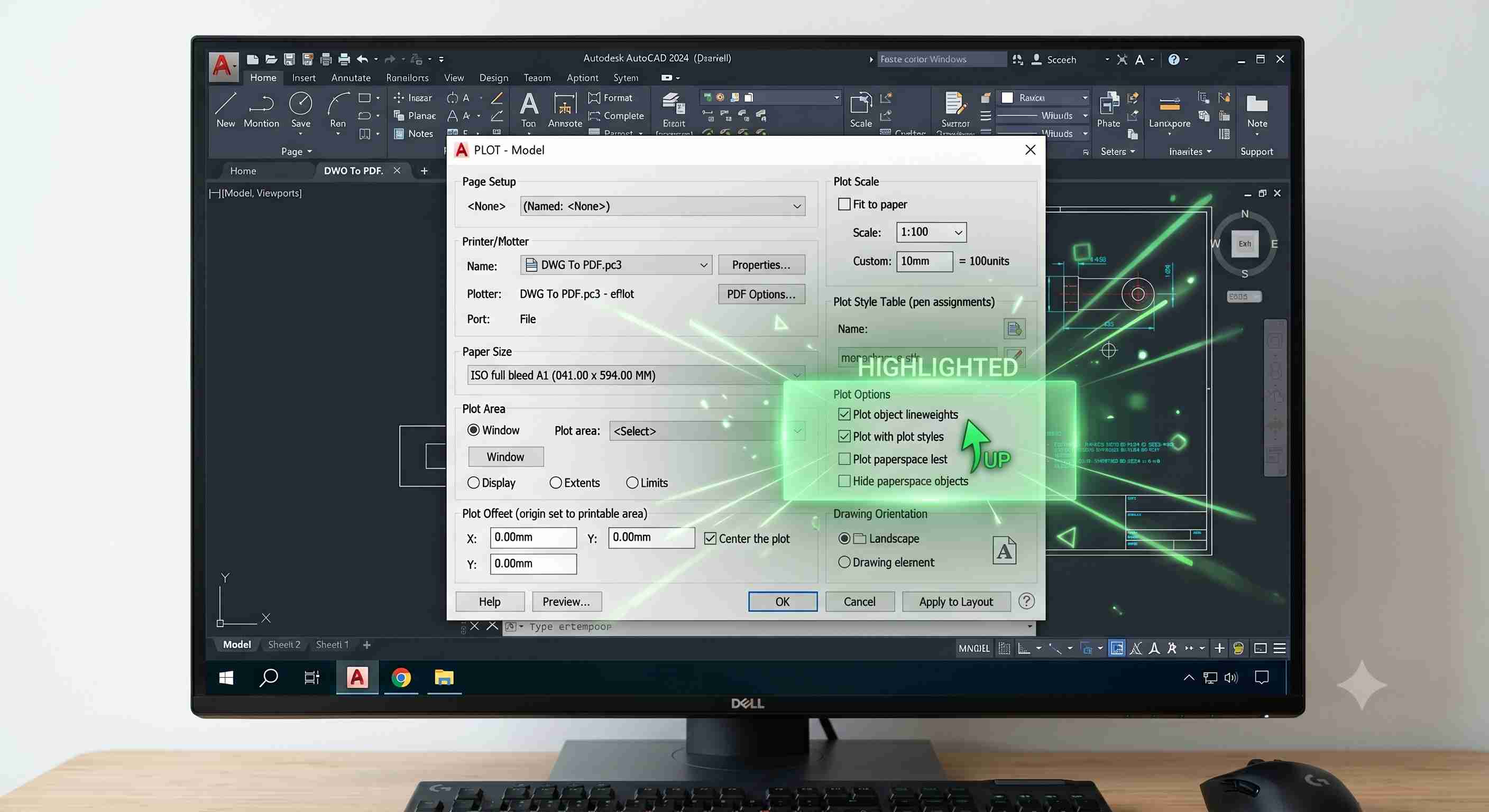The width and height of the screenshot is (1489, 812).
Task: Click the AutoCAD application menu logo
Action: point(223,67)
